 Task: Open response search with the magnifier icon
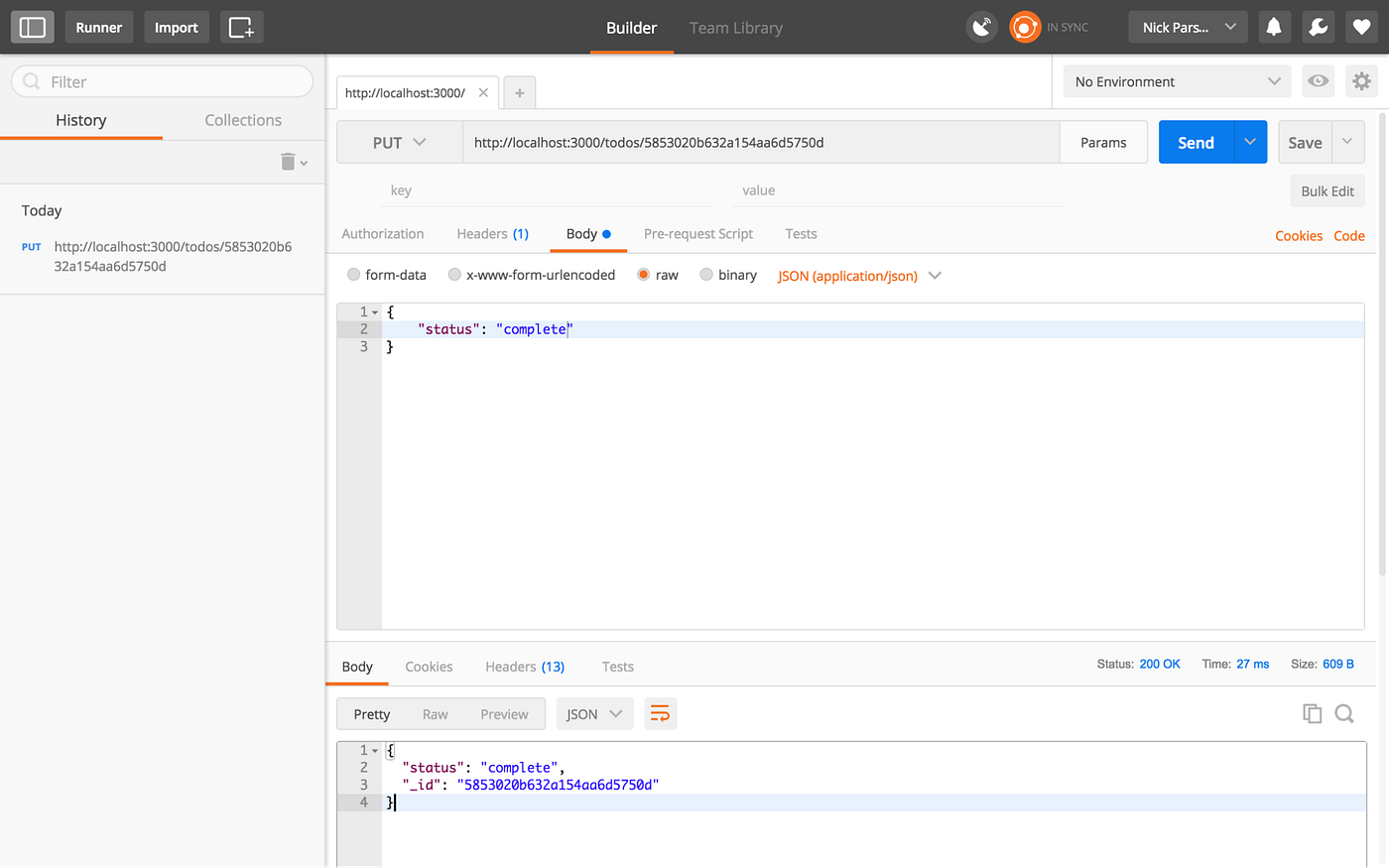[1344, 713]
